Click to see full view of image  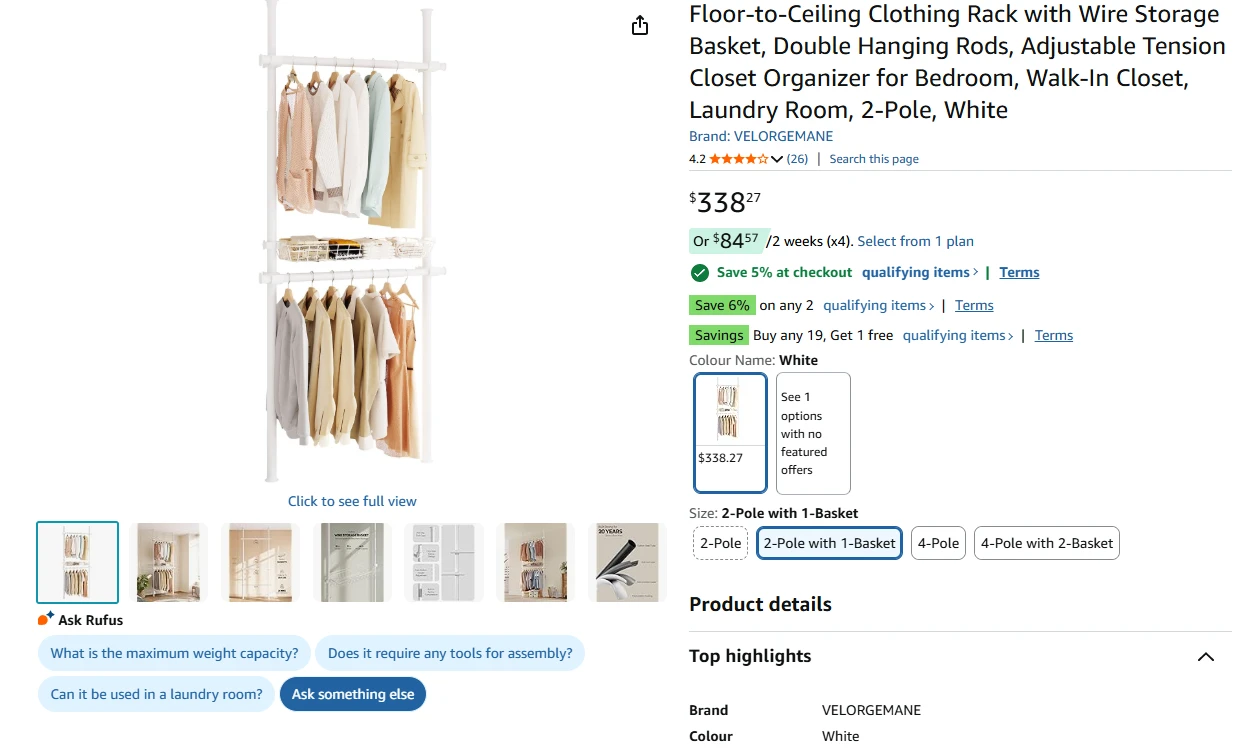[x=352, y=501]
